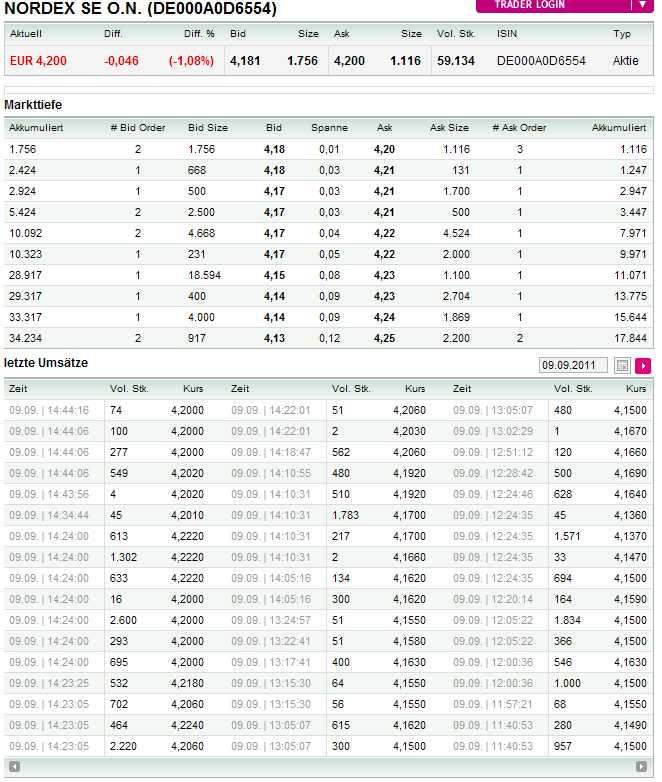Click the Typ value Aktie
Viewport: 662px width, 782px height.
[x=626, y=61]
